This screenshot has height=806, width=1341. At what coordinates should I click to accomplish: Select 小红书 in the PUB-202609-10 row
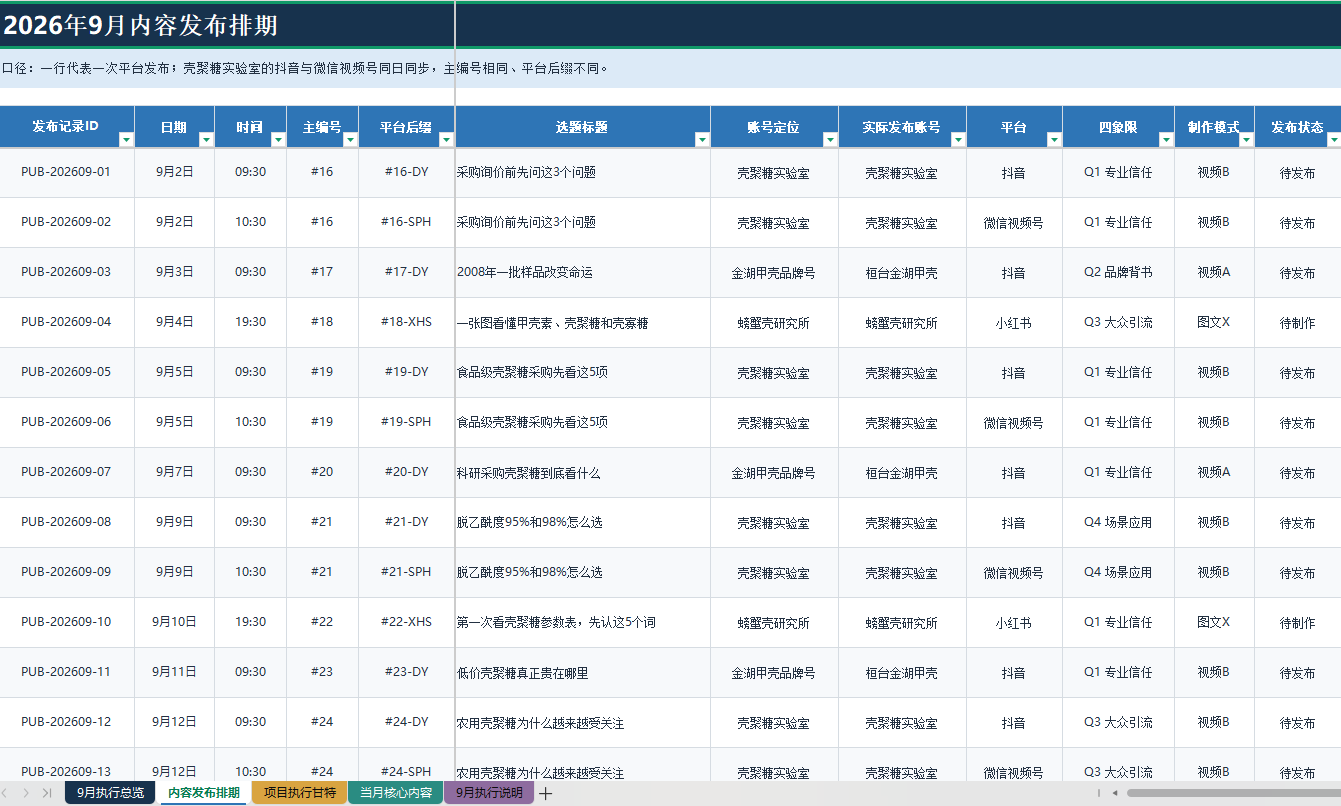tap(1014, 623)
